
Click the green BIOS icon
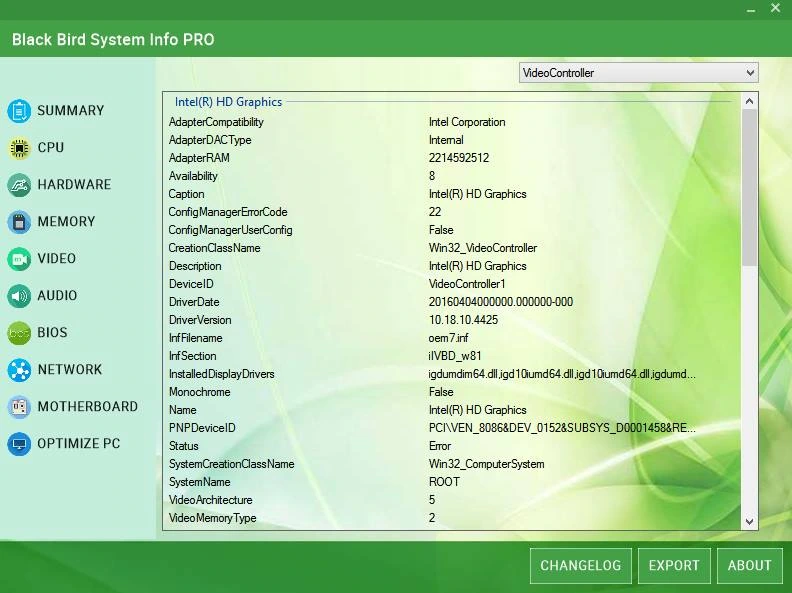click(19, 333)
